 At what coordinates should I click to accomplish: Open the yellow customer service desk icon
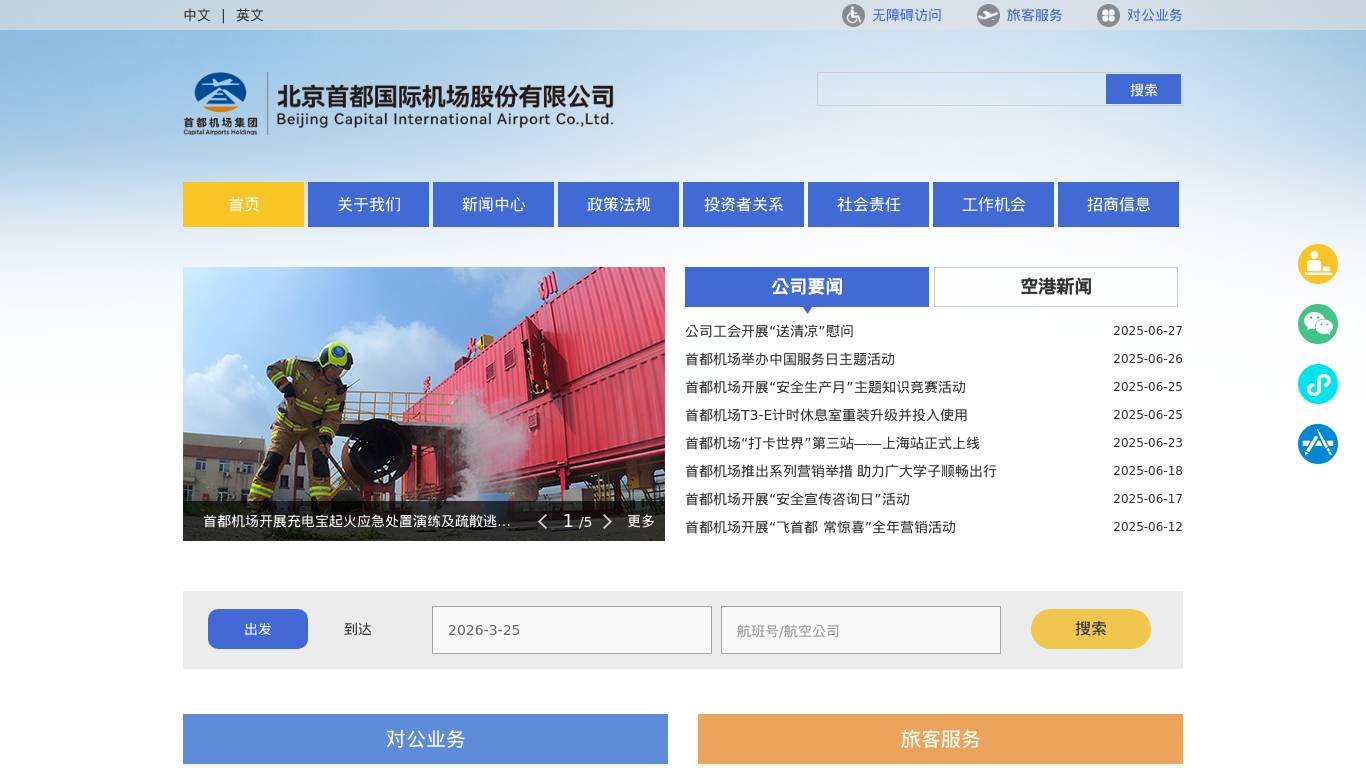(1318, 264)
